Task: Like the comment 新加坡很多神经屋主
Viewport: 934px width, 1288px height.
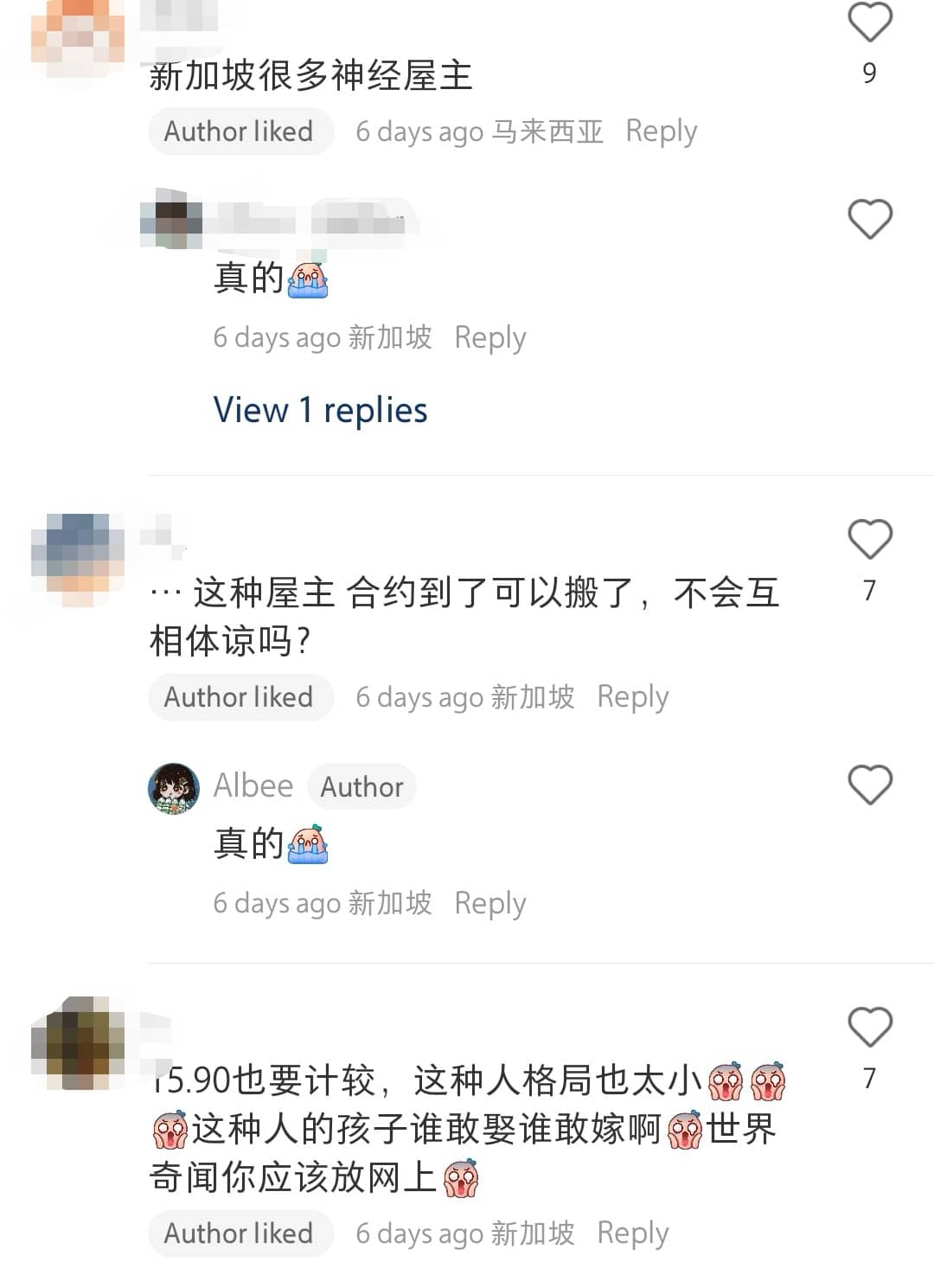Action: (x=870, y=22)
